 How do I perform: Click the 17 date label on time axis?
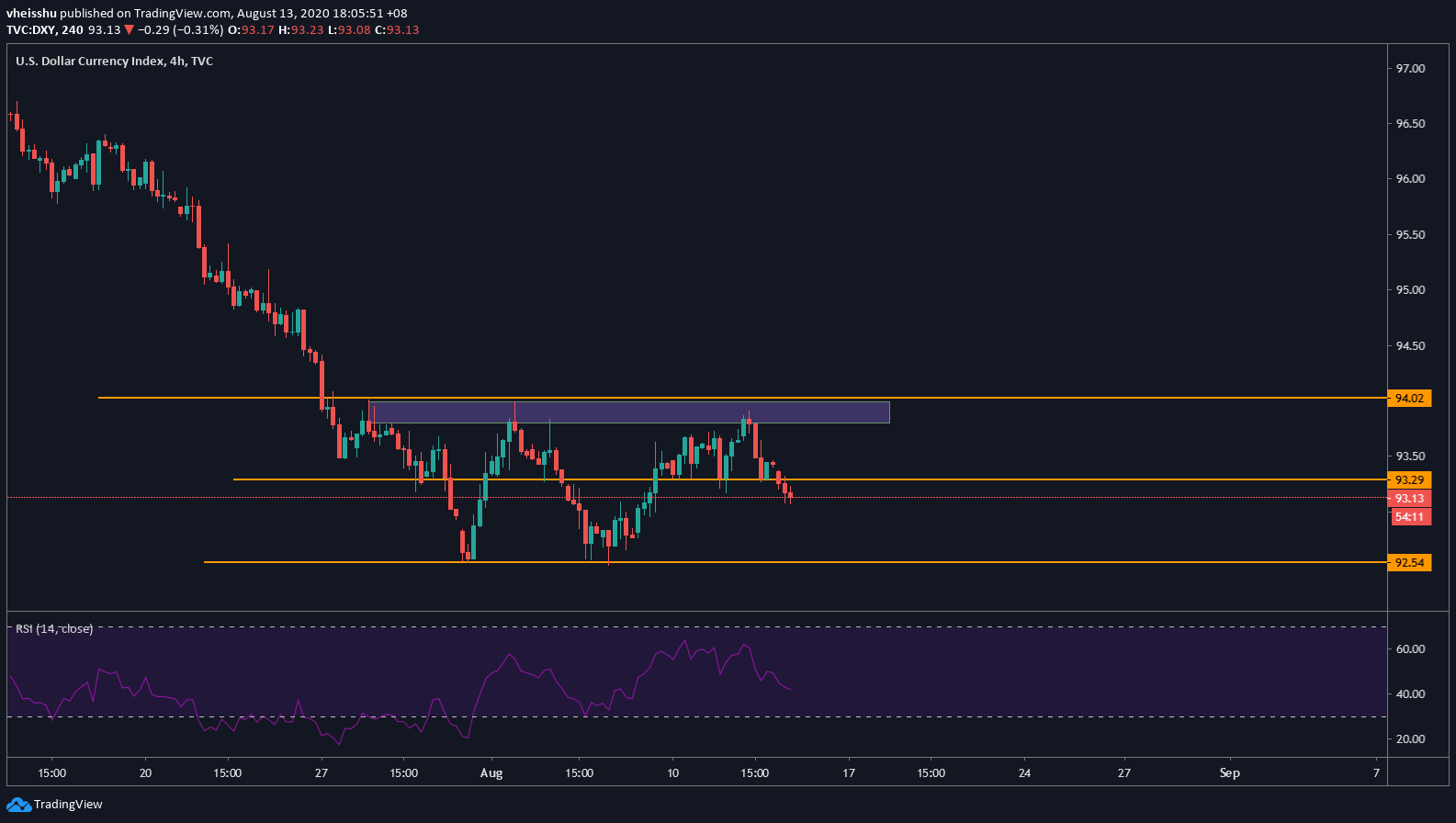(x=848, y=773)
